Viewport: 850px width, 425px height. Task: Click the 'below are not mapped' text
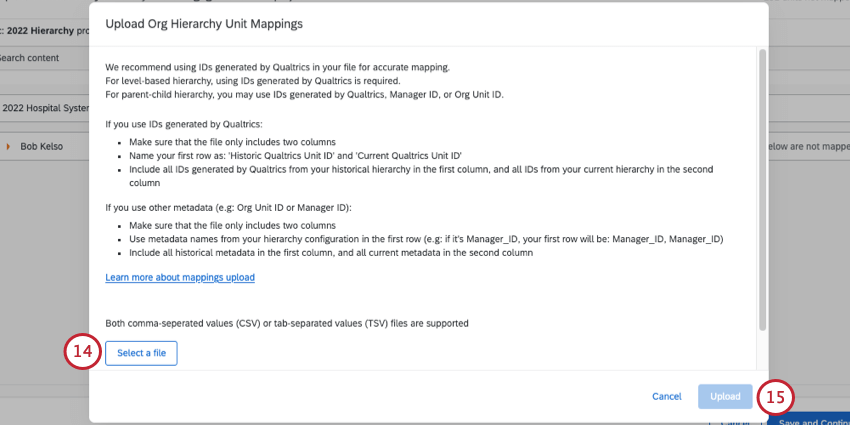(808, 147)
